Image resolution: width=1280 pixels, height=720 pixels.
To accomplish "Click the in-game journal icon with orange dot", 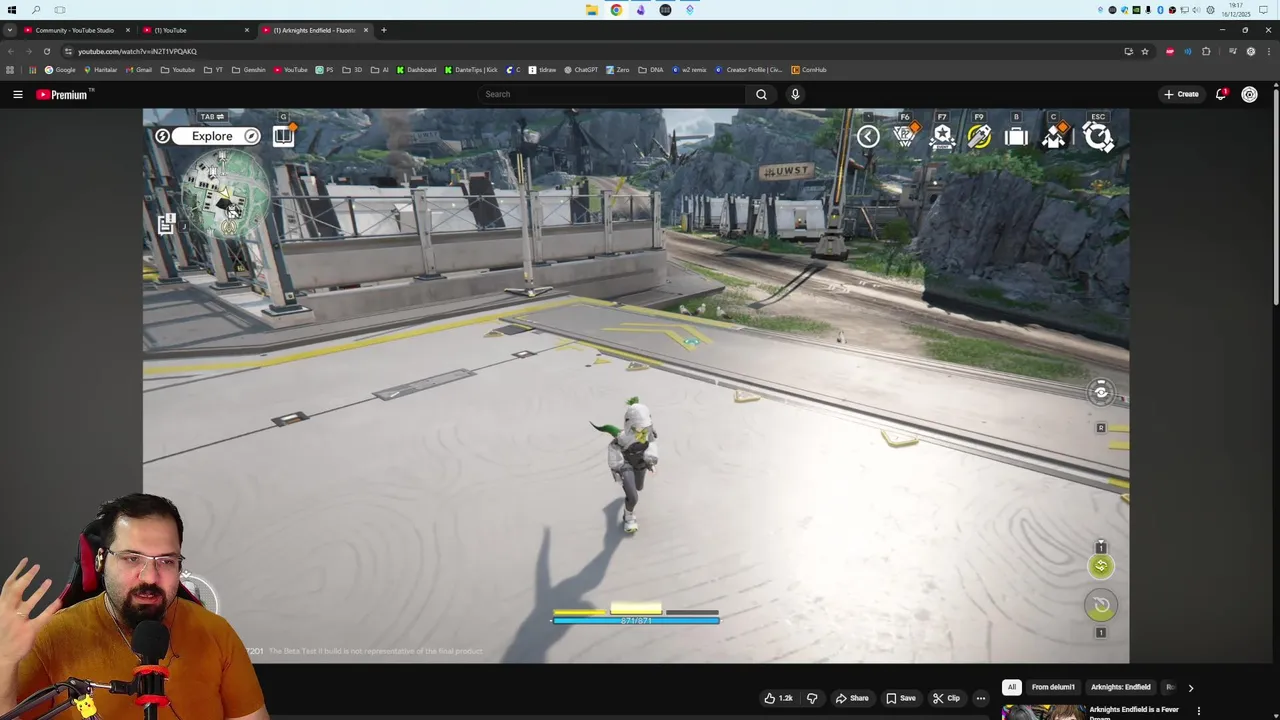I will (284, 135).
